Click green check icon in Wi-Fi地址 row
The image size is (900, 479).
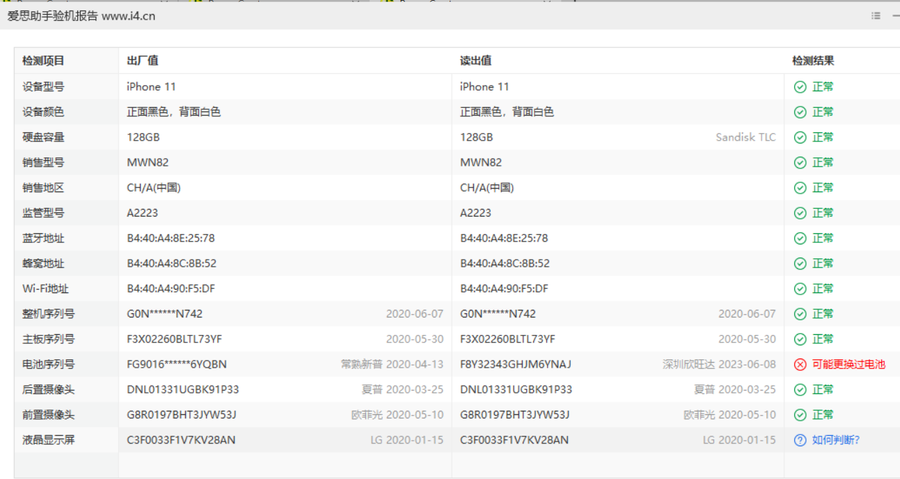tap(800, 289)
